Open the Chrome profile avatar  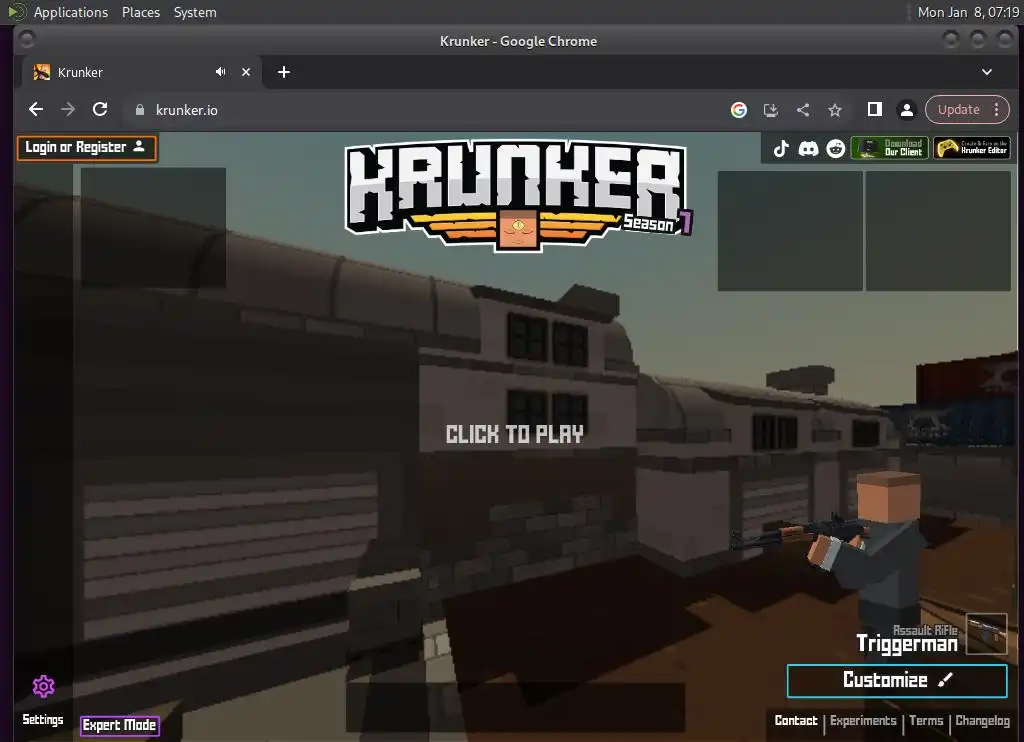(906, 110)
